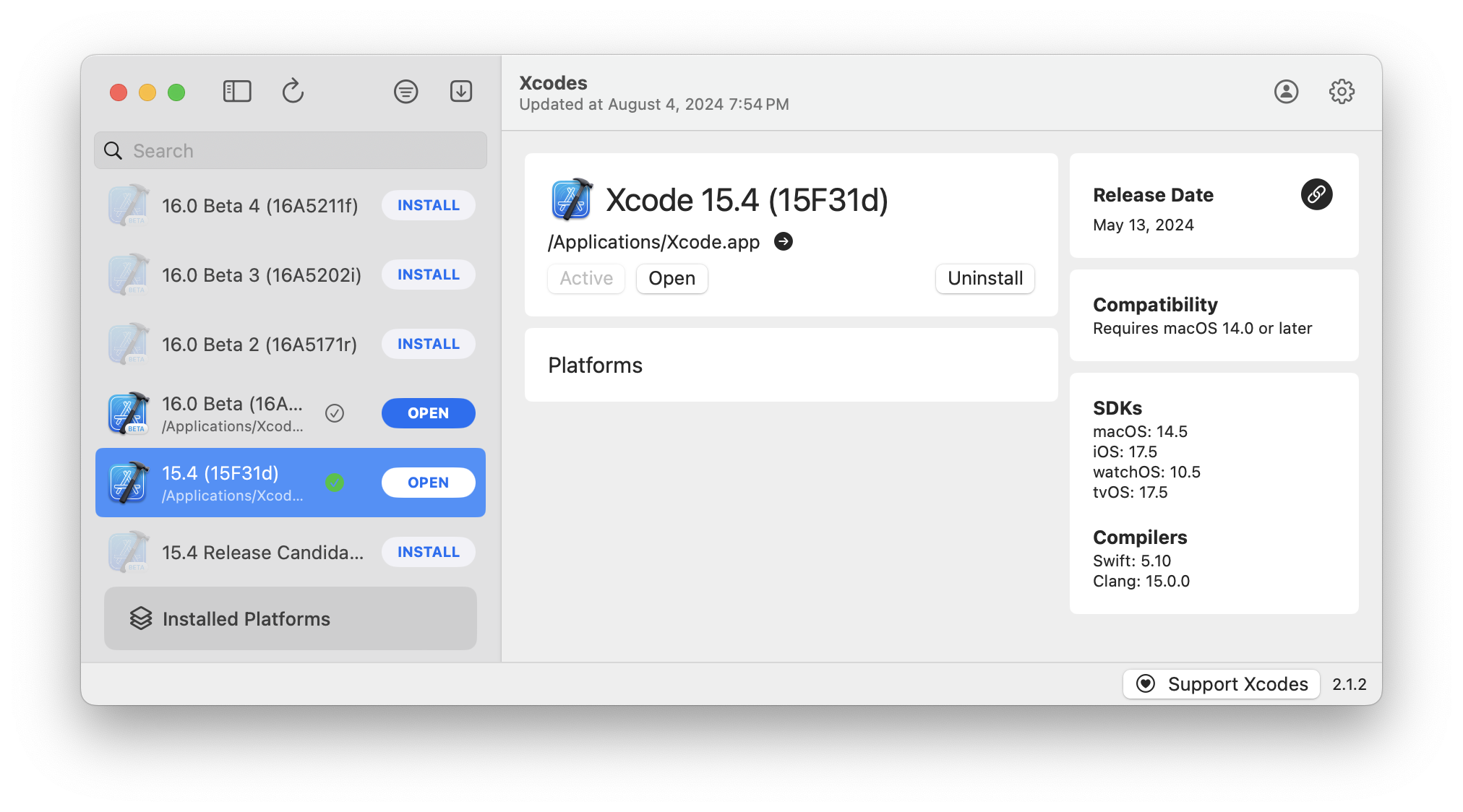Open the settings gear icon
The height and width of the screenshot is (812, 1463).
[x=1342, y=92]
